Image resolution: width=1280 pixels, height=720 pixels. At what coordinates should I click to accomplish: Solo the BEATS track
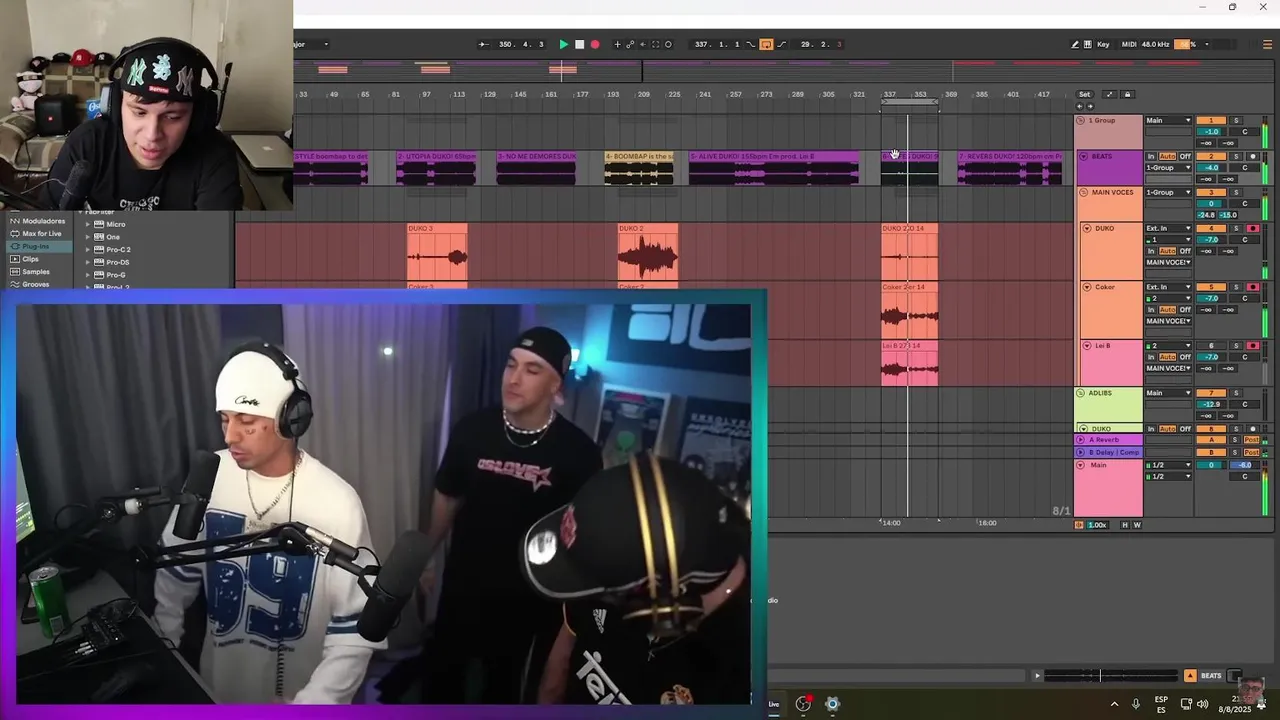click(1236, 156)
